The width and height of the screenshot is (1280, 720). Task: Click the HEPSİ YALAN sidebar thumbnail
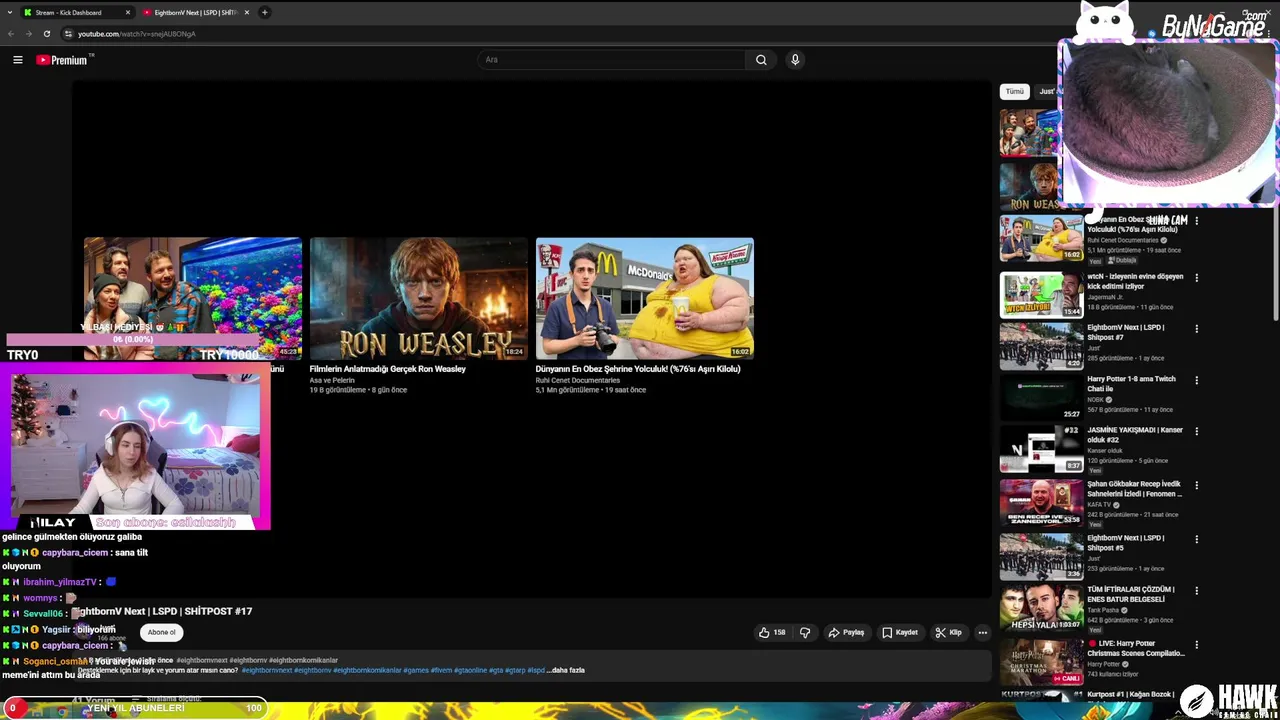[x=1041, y=608]
